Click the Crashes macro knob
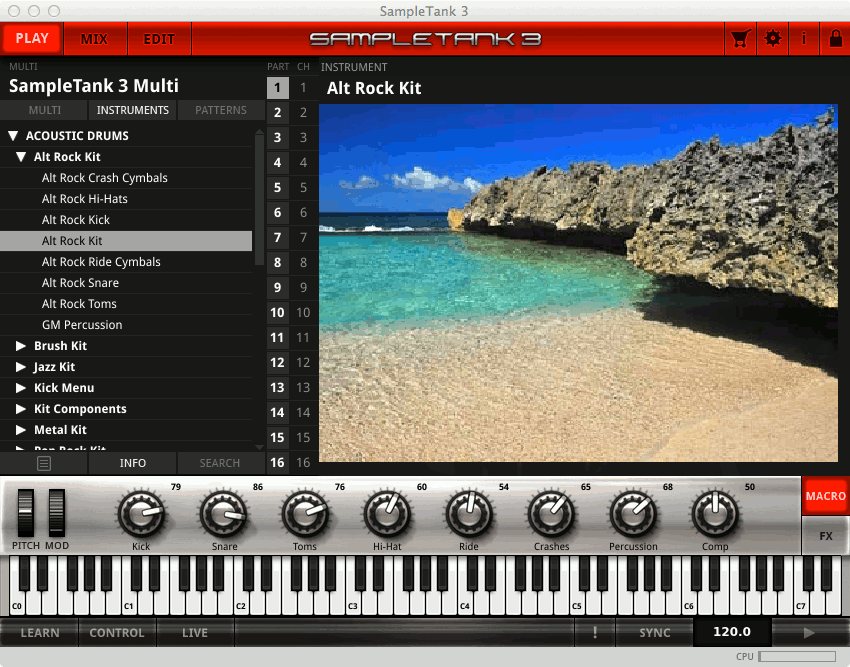850x667 pixels. 551,514
